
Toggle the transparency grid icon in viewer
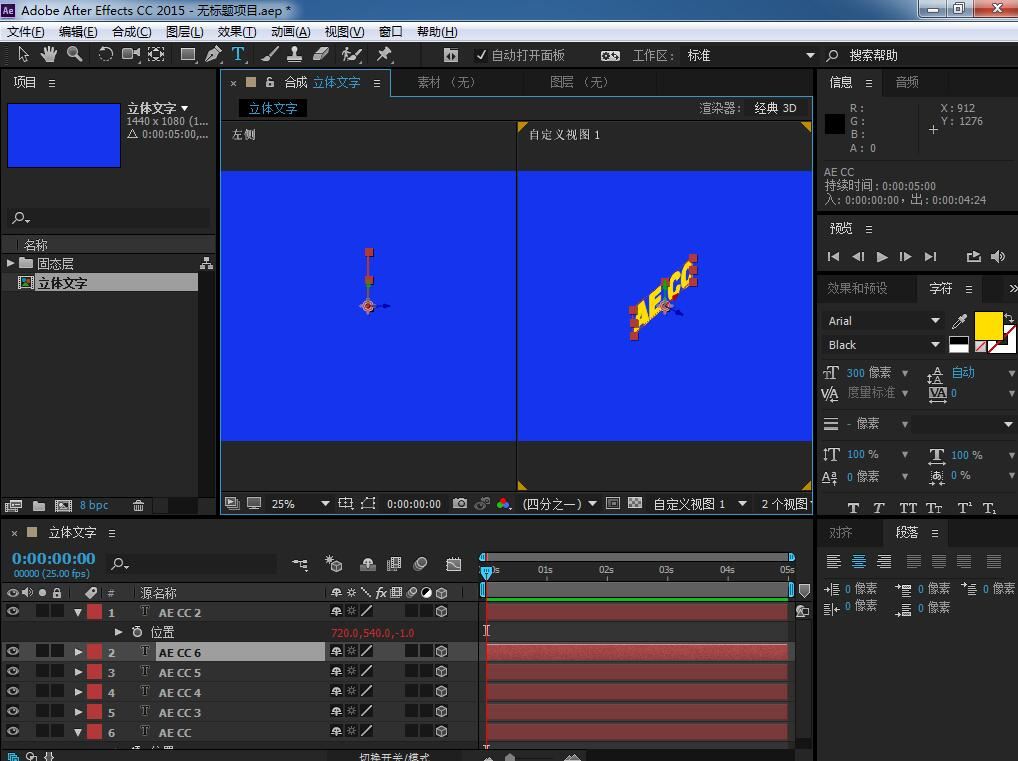635,503
